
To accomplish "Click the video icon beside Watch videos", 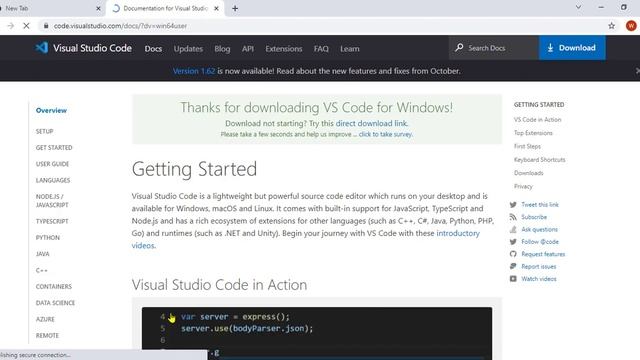I will point(513,279).
